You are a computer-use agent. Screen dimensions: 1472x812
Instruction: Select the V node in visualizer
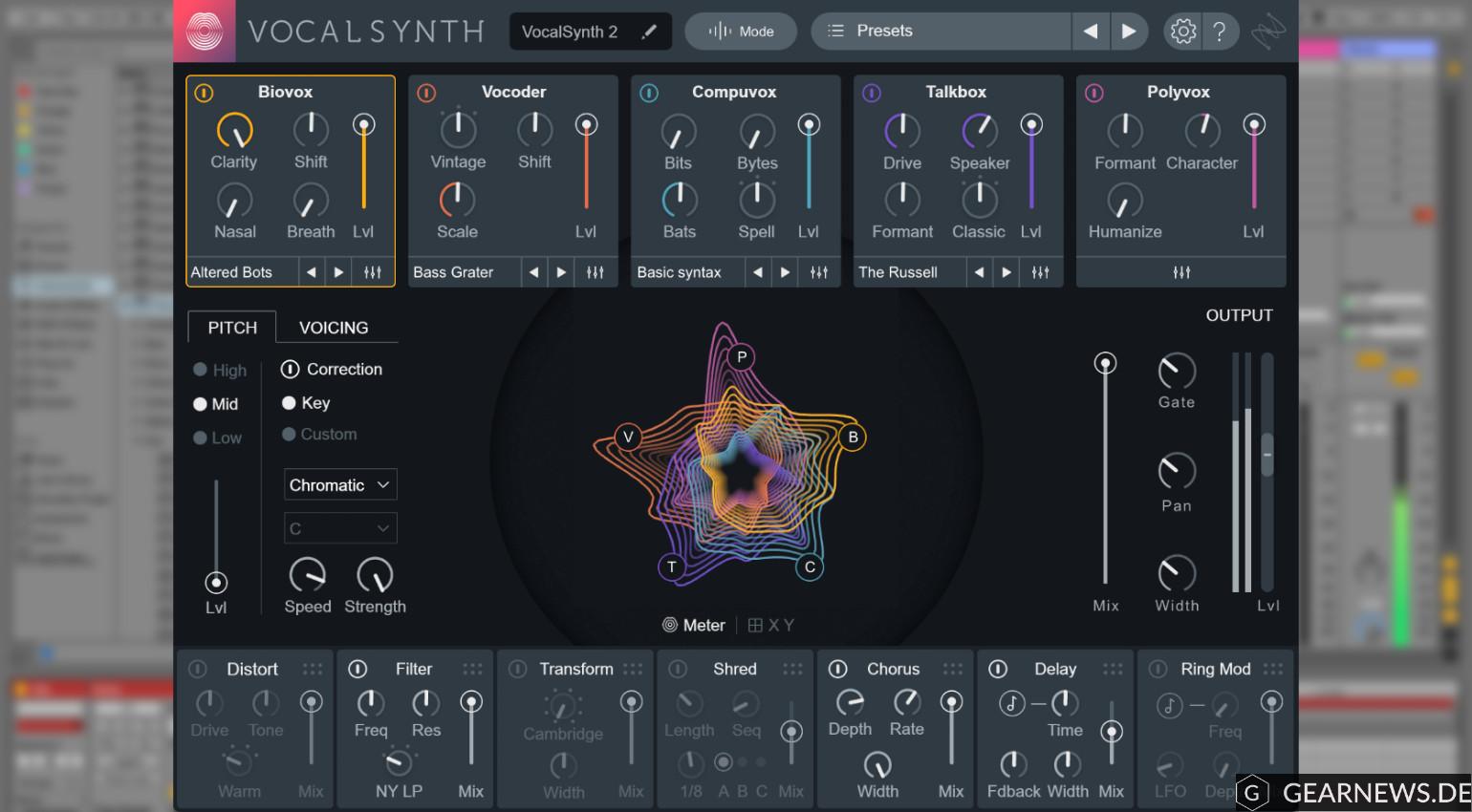[x=628, y=437]
